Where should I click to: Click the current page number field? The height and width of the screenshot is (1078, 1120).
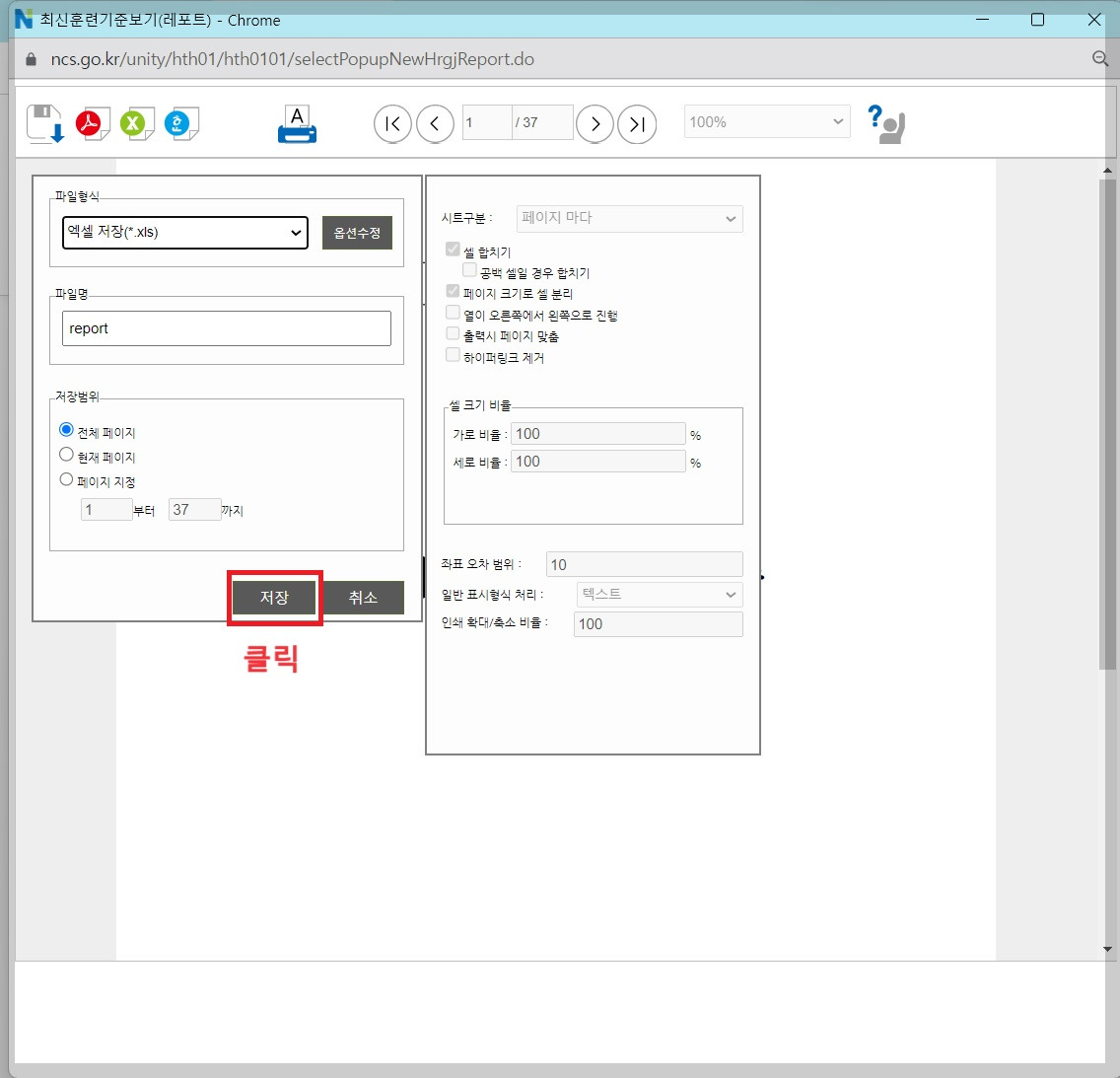[x=487, y=122]
